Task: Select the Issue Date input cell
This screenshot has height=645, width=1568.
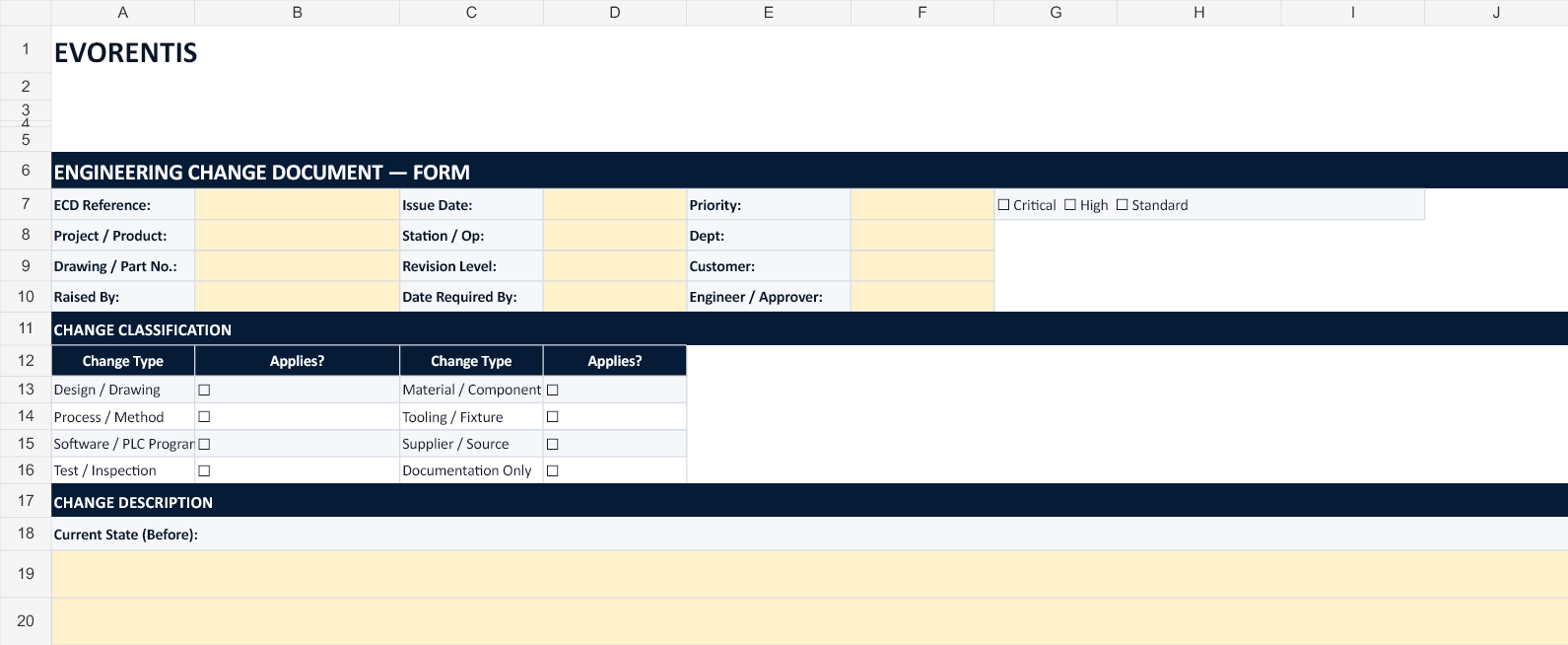Action: 615,205
